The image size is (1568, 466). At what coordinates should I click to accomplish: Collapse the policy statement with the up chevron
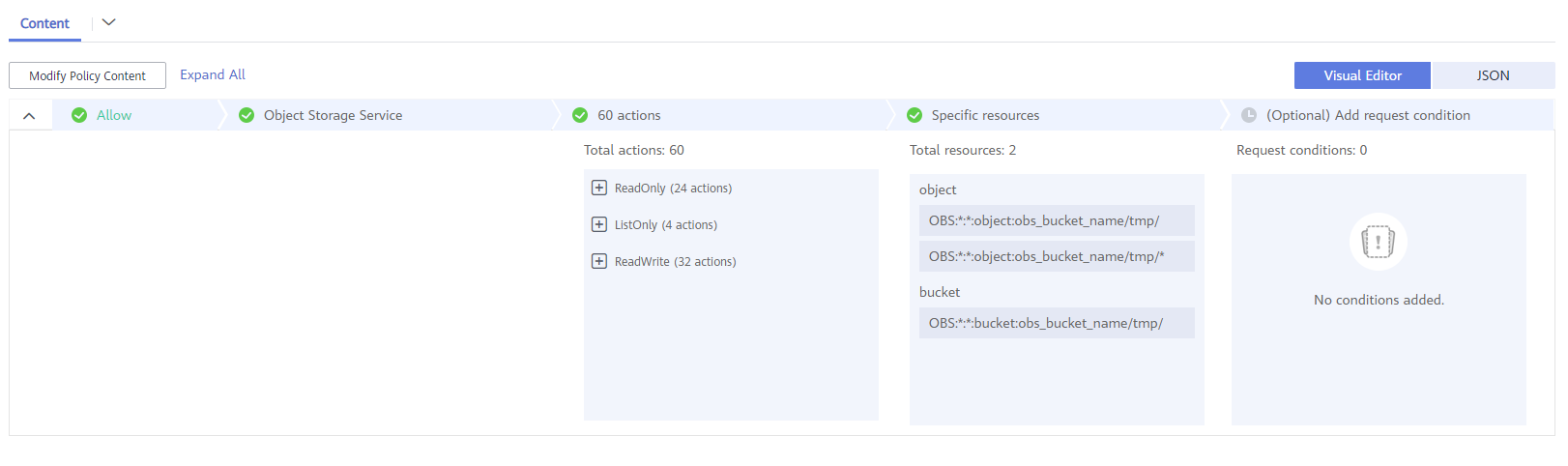(x=29, y=116)
